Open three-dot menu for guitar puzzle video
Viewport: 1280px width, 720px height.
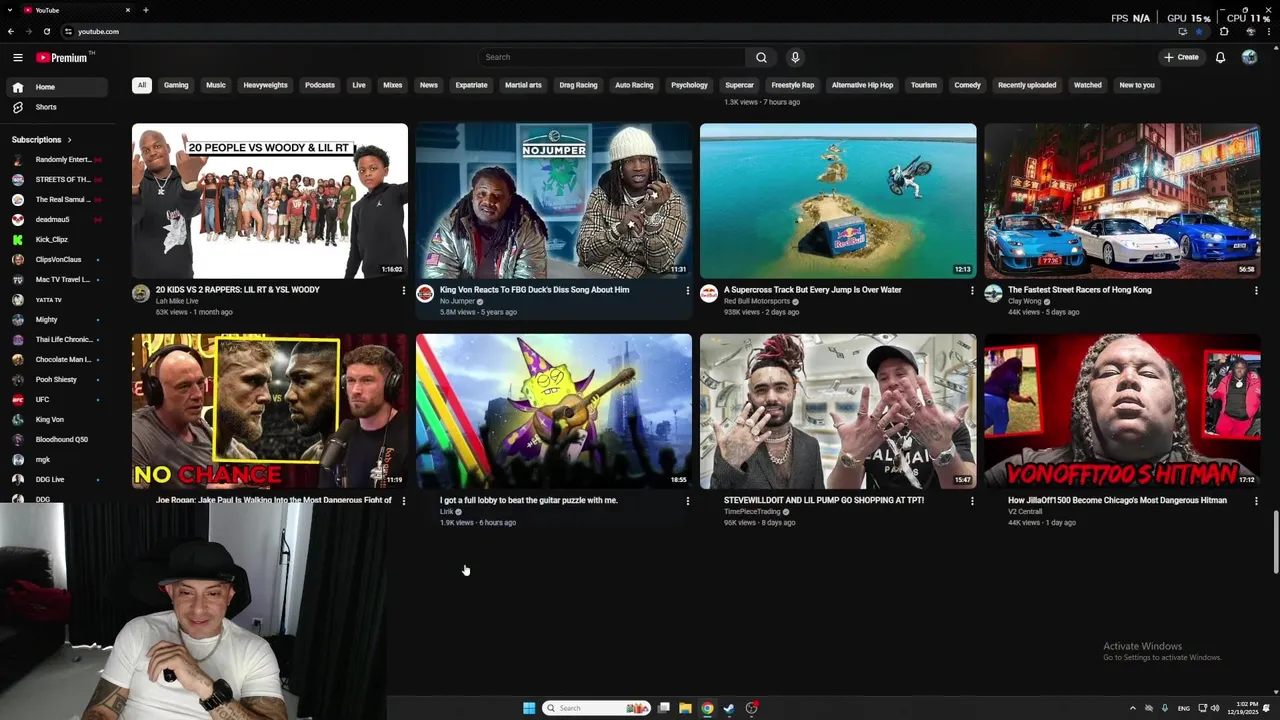click(x=688, y=501)
